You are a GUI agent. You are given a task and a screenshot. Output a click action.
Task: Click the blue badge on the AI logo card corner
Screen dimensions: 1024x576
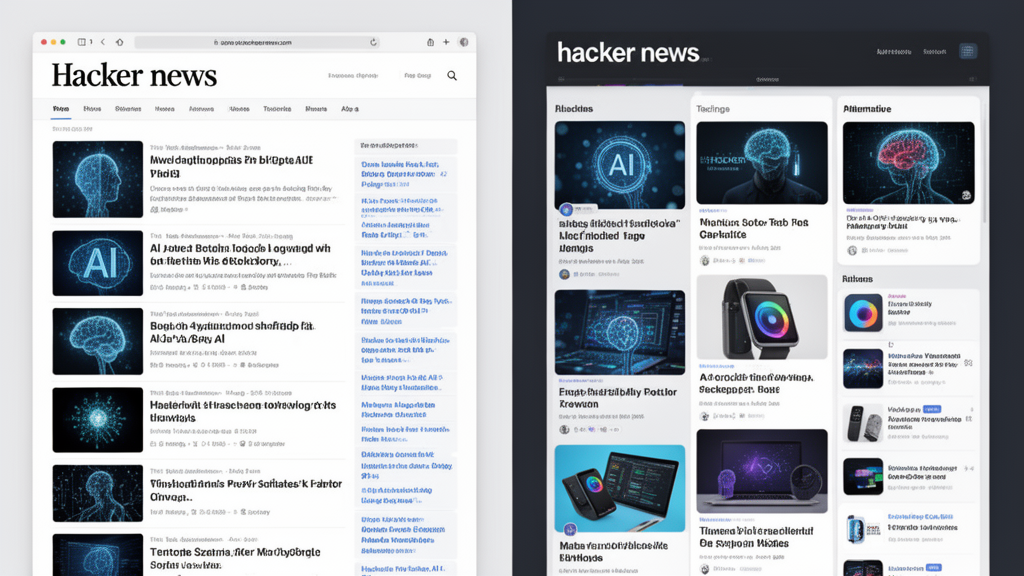click(x=566, y=210)
